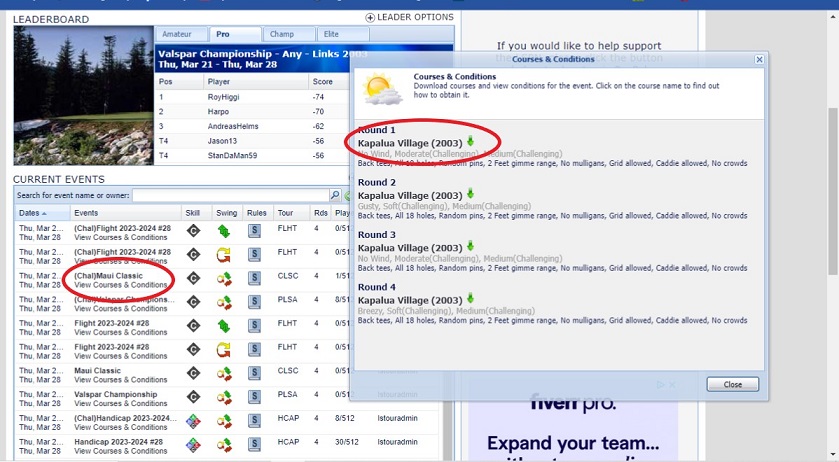Open the Champ leaderboard tab
The width and height of the screenshot is (839, 462).
(x=289, y=34)
